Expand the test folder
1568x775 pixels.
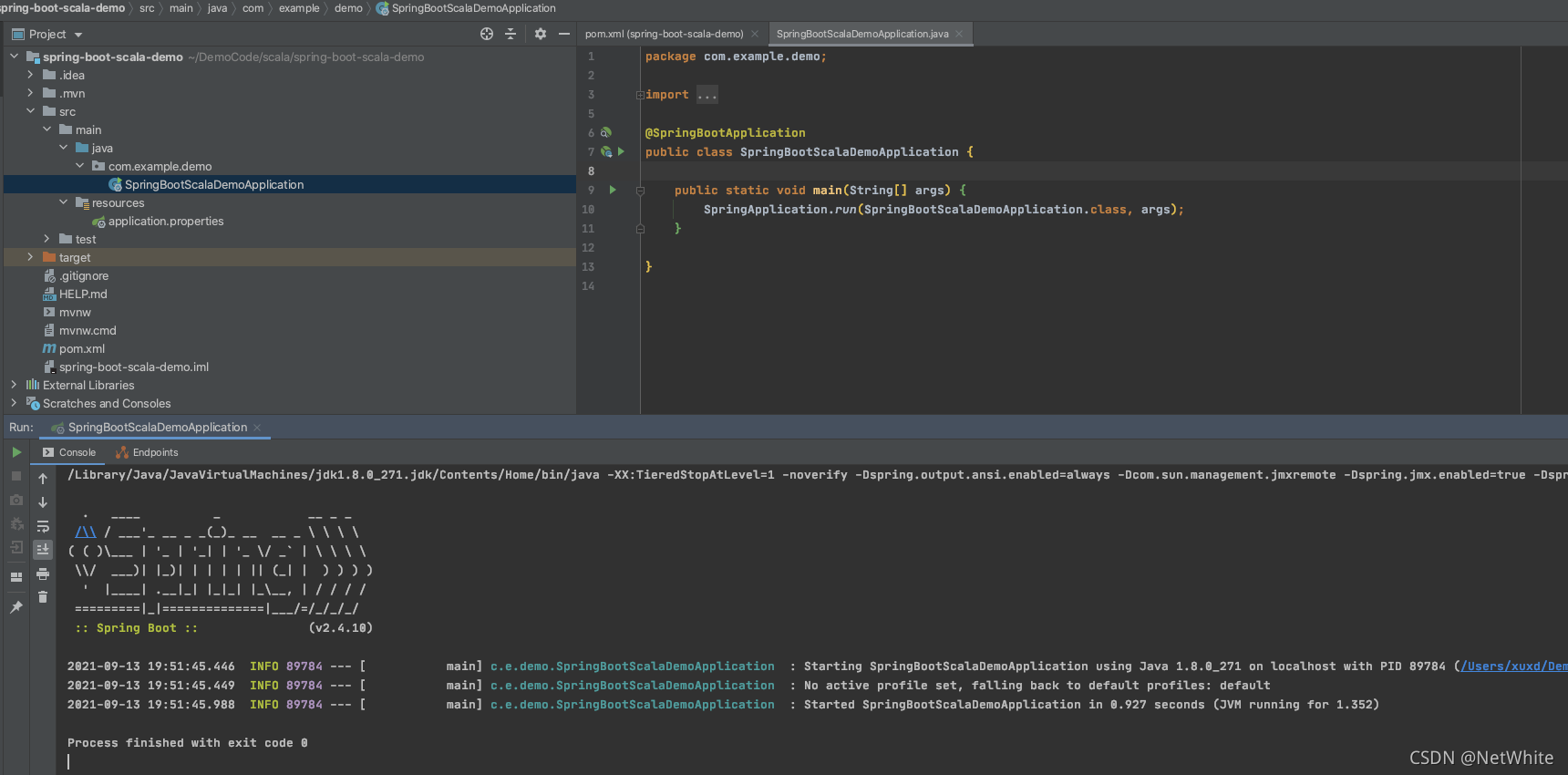(46, 239)
